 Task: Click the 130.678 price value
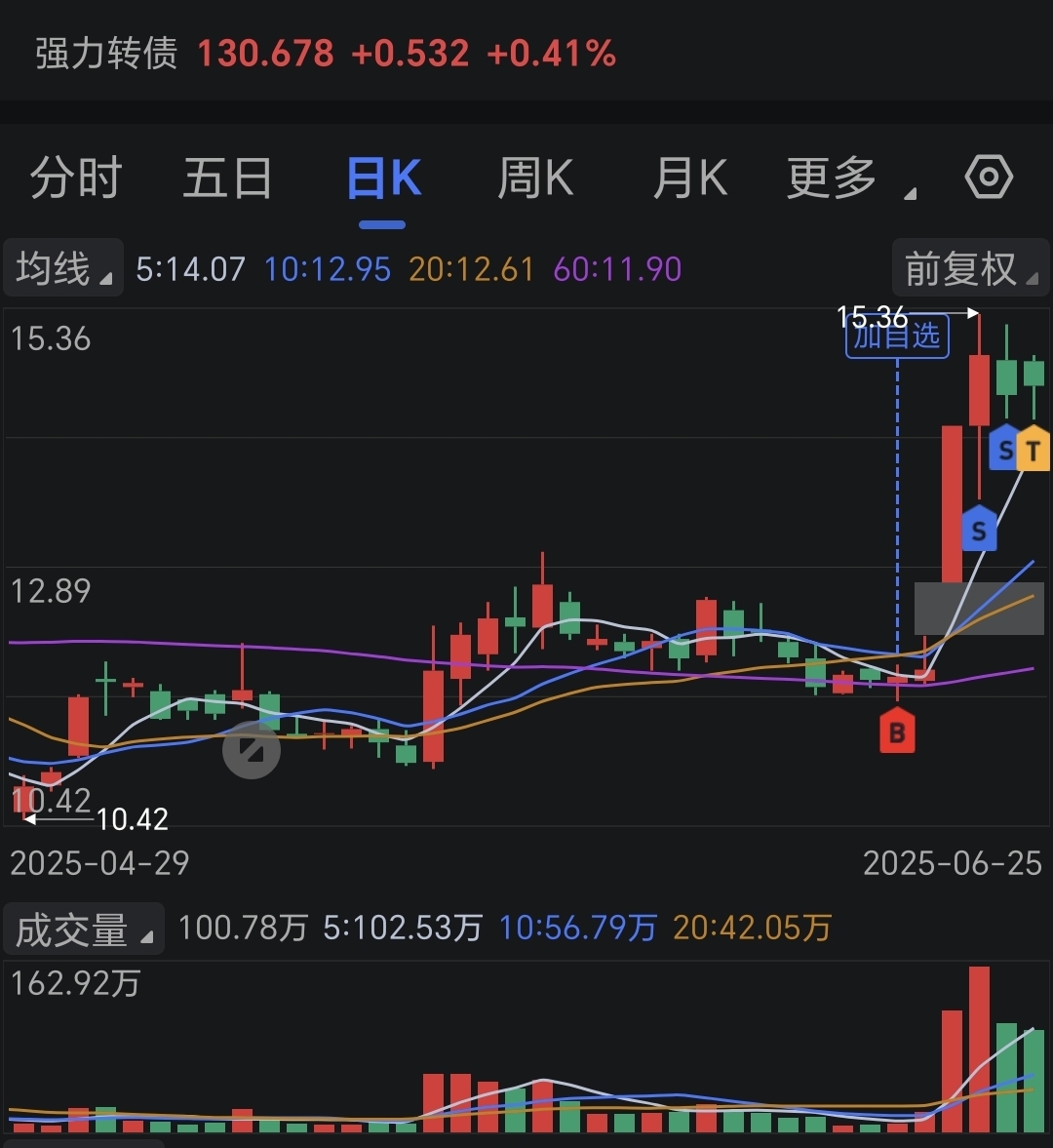[x=265, y=54]
